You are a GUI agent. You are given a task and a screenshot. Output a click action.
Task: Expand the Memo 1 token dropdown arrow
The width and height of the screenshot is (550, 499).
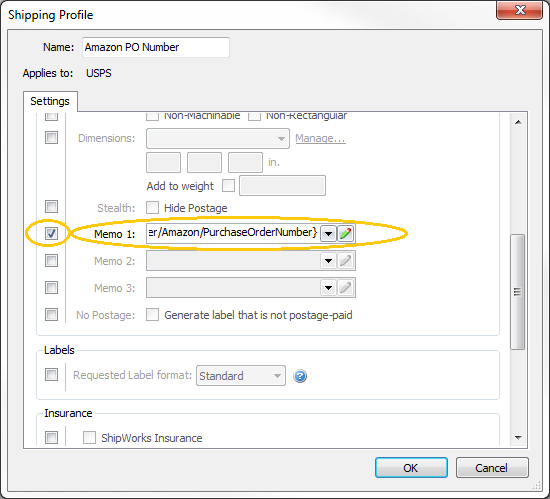[x=328, y=234]
